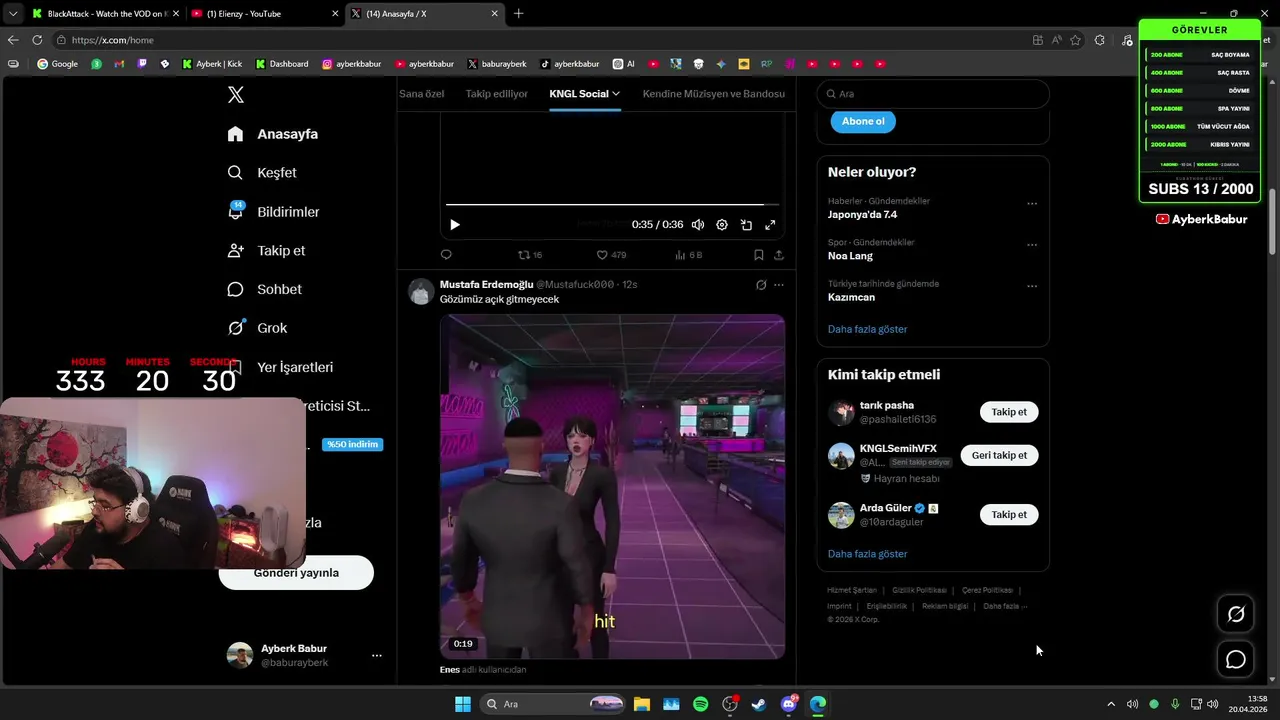The width and height of the screenshot is (1280, 720).
Task: Open a new browser tab
Action: [x=518, y=14]
